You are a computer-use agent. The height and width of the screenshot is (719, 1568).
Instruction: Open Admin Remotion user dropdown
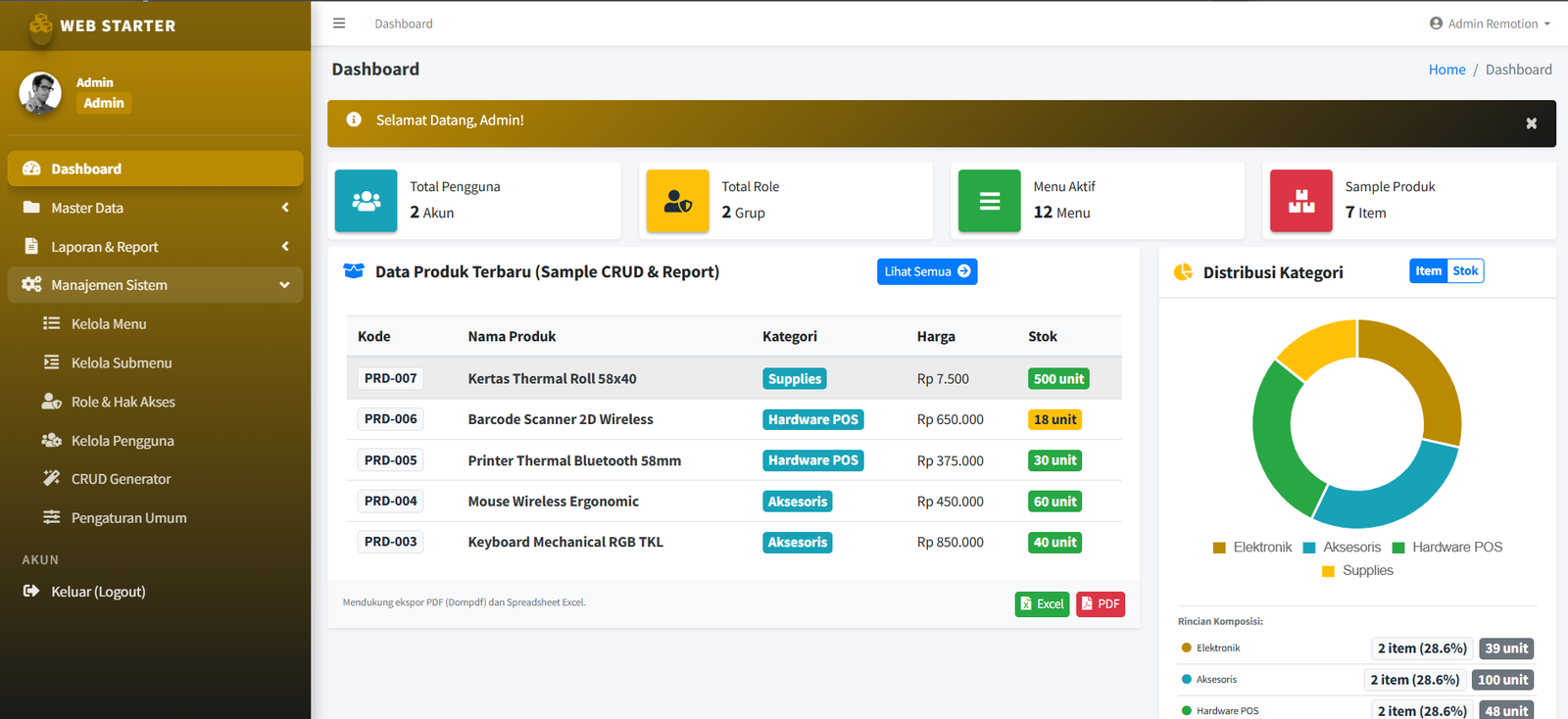(x=1490, y=24)
